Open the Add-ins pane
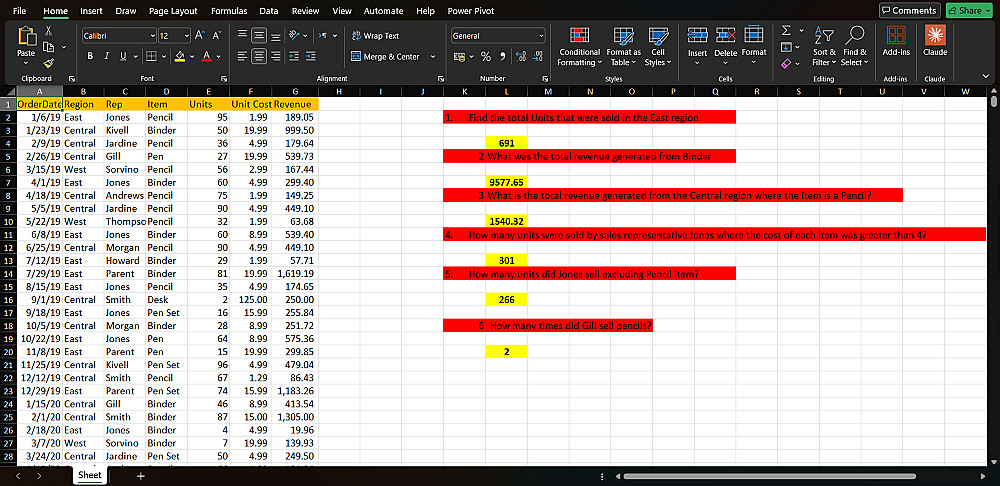The width and height of the screenshot is (1000, 486). tap(896, 41)
